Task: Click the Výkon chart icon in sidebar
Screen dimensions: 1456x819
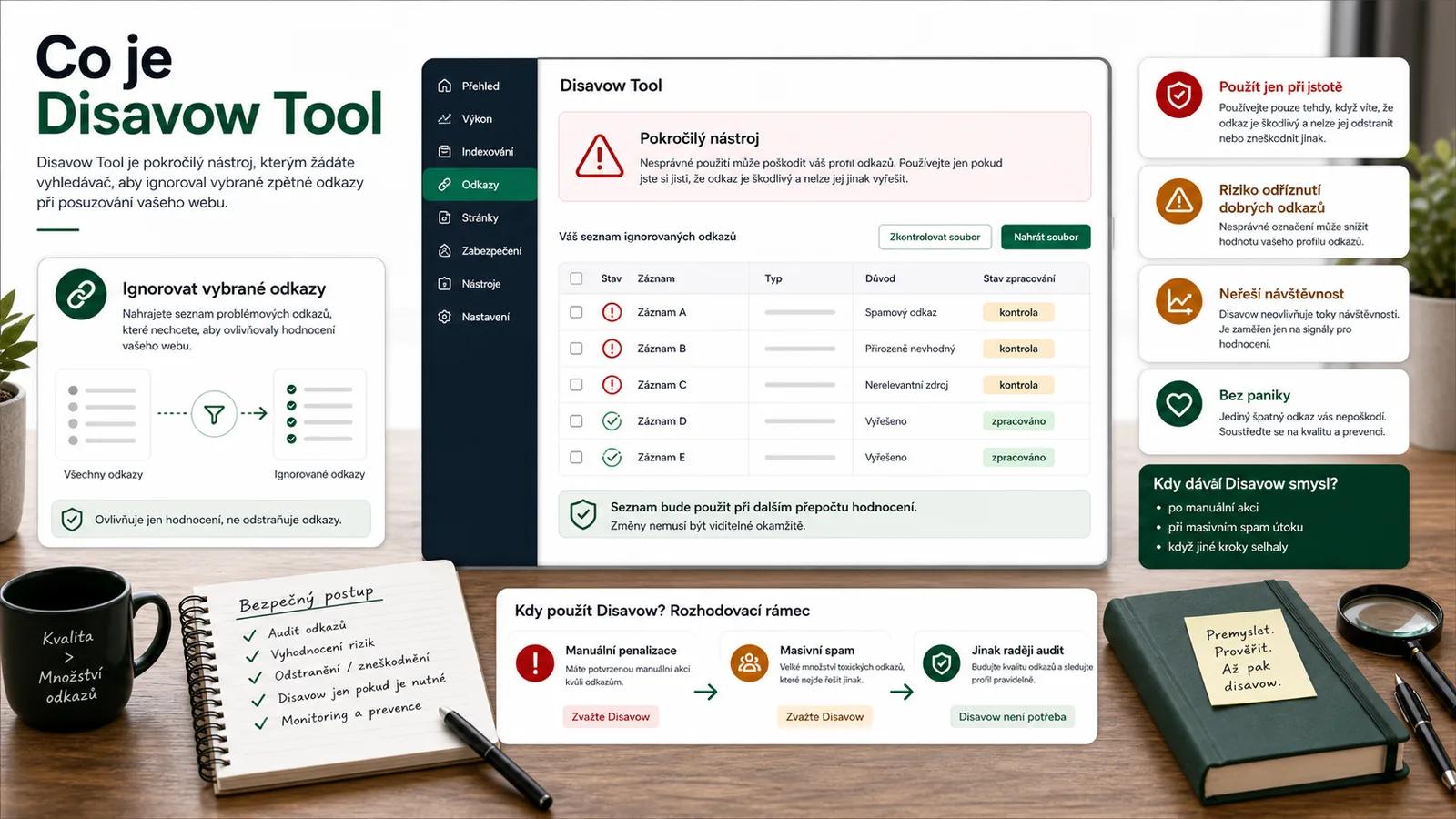Action: coord(444,118)
